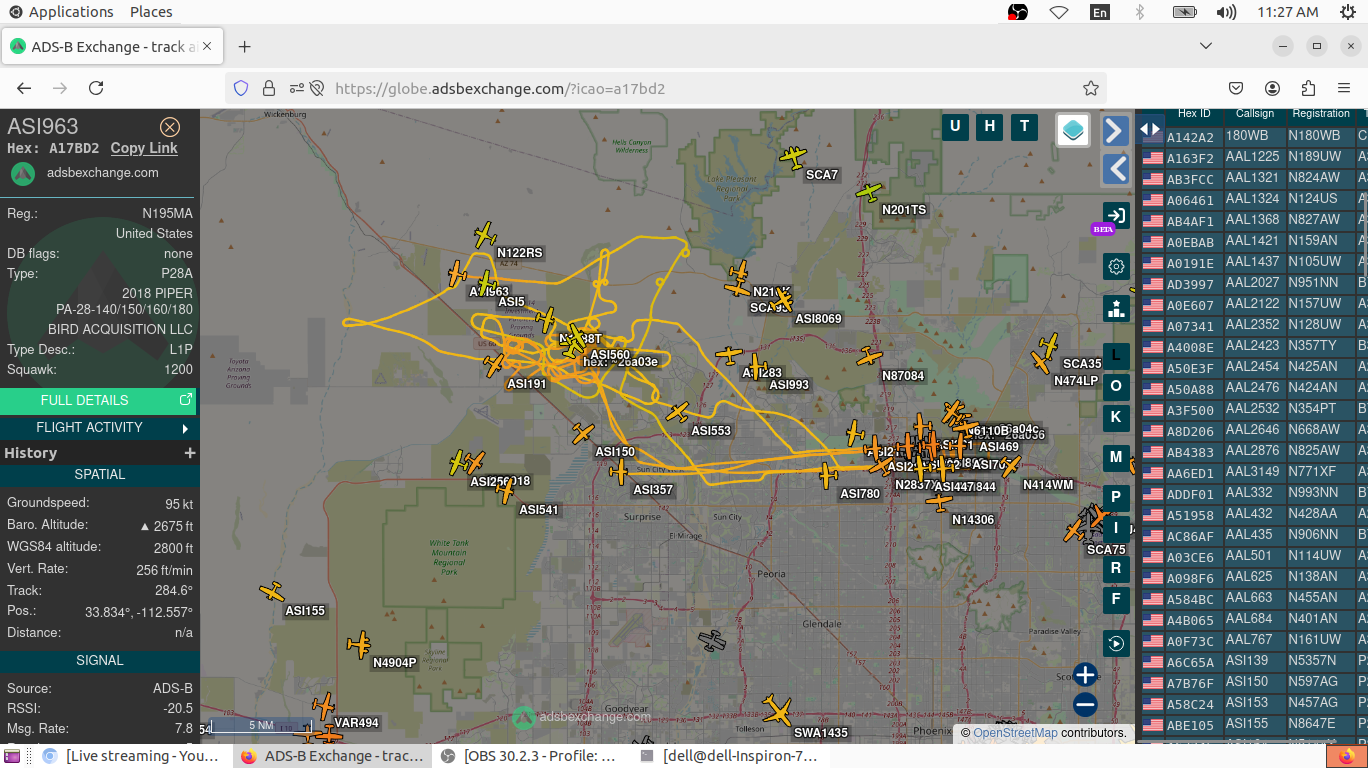
Task: Sort table by Hex ID column
Action: (1194, 114)
